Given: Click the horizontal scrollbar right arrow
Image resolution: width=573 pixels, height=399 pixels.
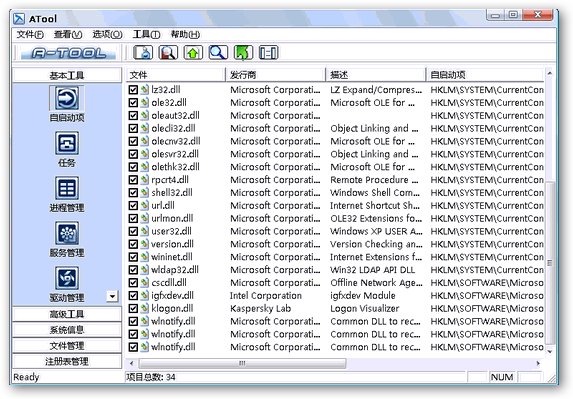Looking at the screenshot, I should pos(538,363).
